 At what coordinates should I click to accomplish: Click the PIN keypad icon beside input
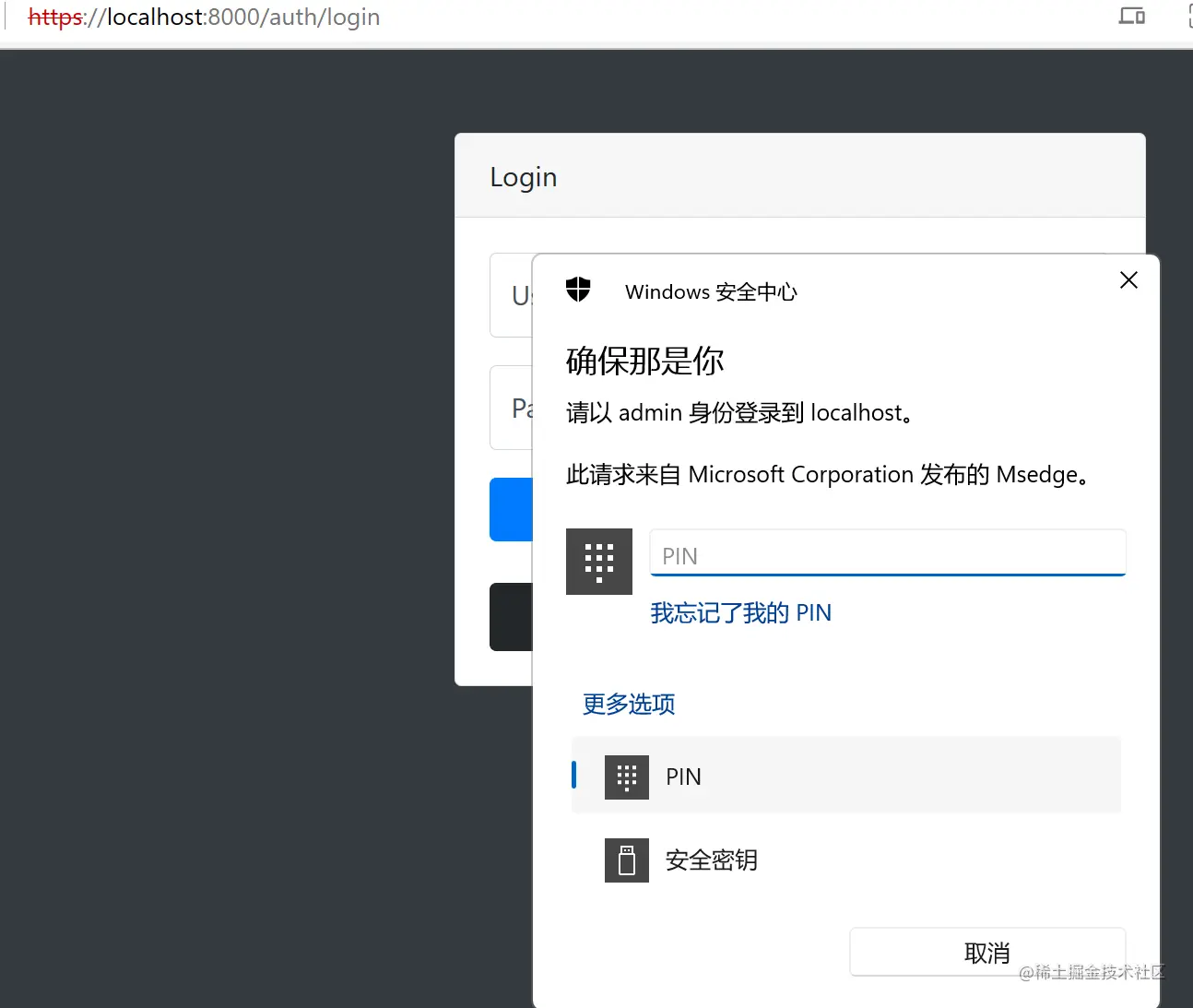click(x=599, y=562)
